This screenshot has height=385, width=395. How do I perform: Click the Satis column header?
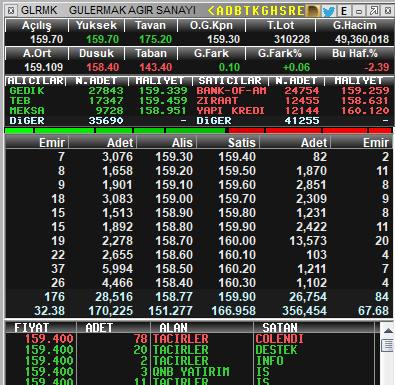point(228,143)
